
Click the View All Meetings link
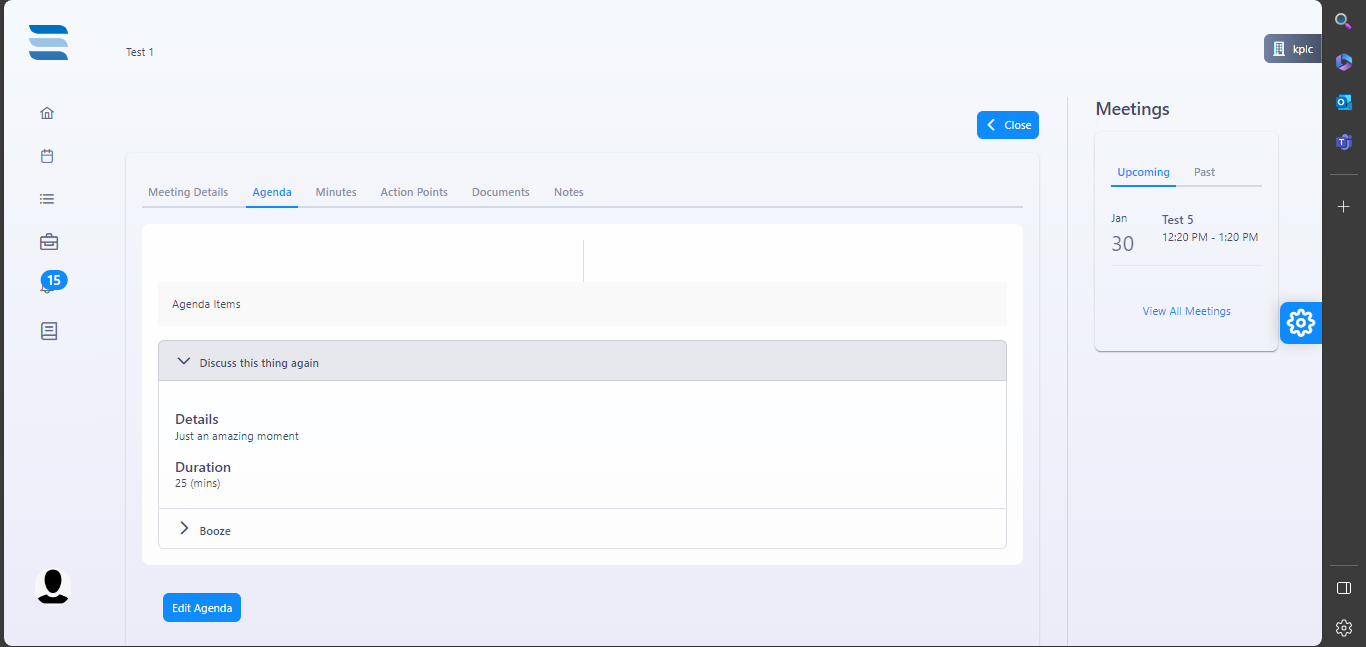tap(1186, 311)
